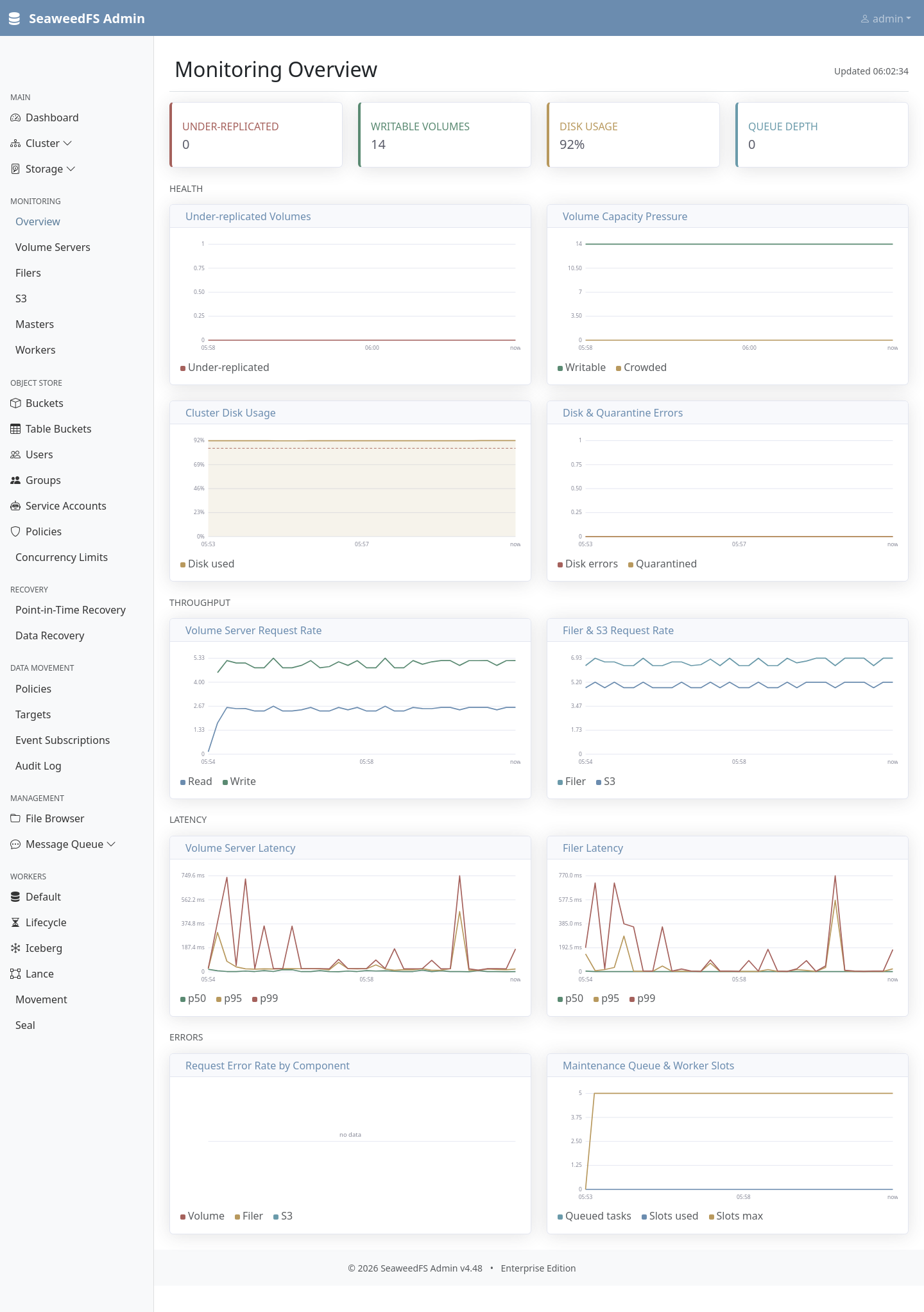Click the Under-Replicated stat card
The width and height of the screenshot is (924, 1312).
coord(256,135)
